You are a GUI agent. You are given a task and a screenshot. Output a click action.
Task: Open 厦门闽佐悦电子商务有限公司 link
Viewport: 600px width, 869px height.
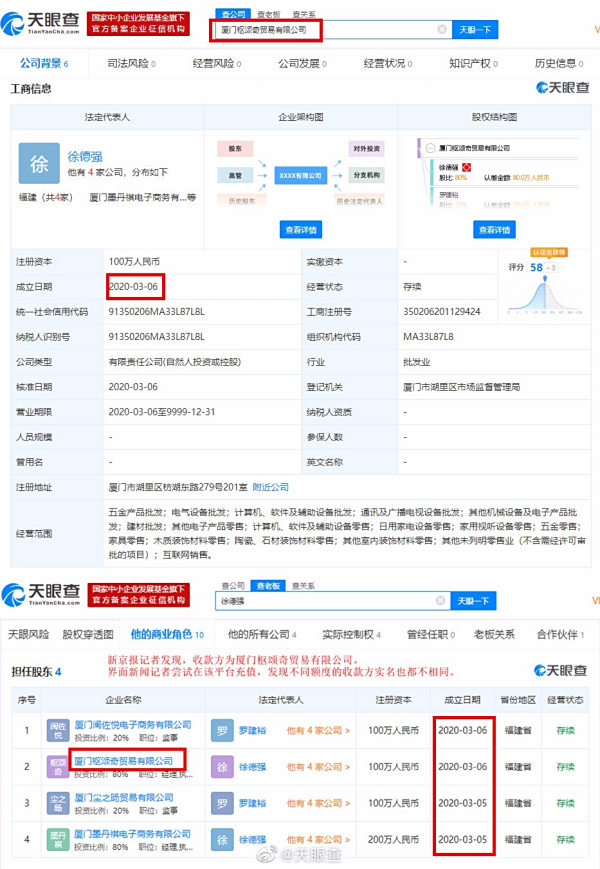[x=133, y=724]
